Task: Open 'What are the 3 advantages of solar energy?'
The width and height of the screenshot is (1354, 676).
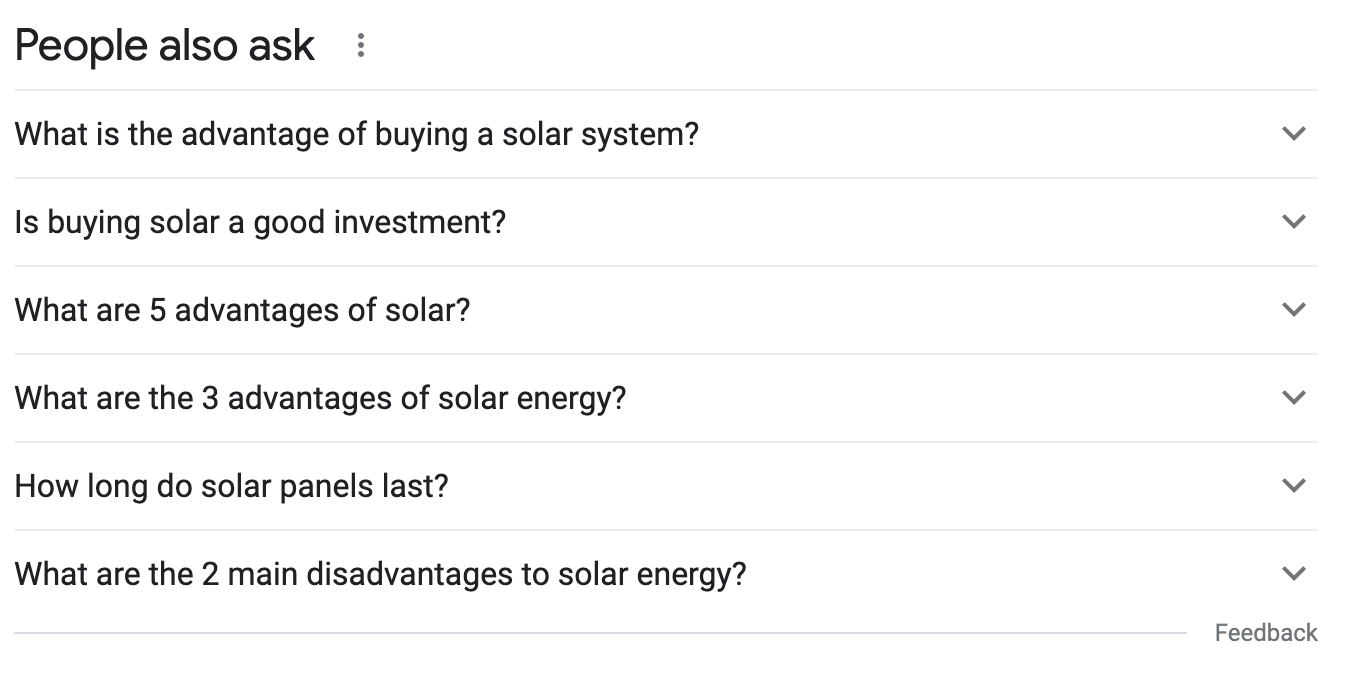Action: click(x=320, y=398)
